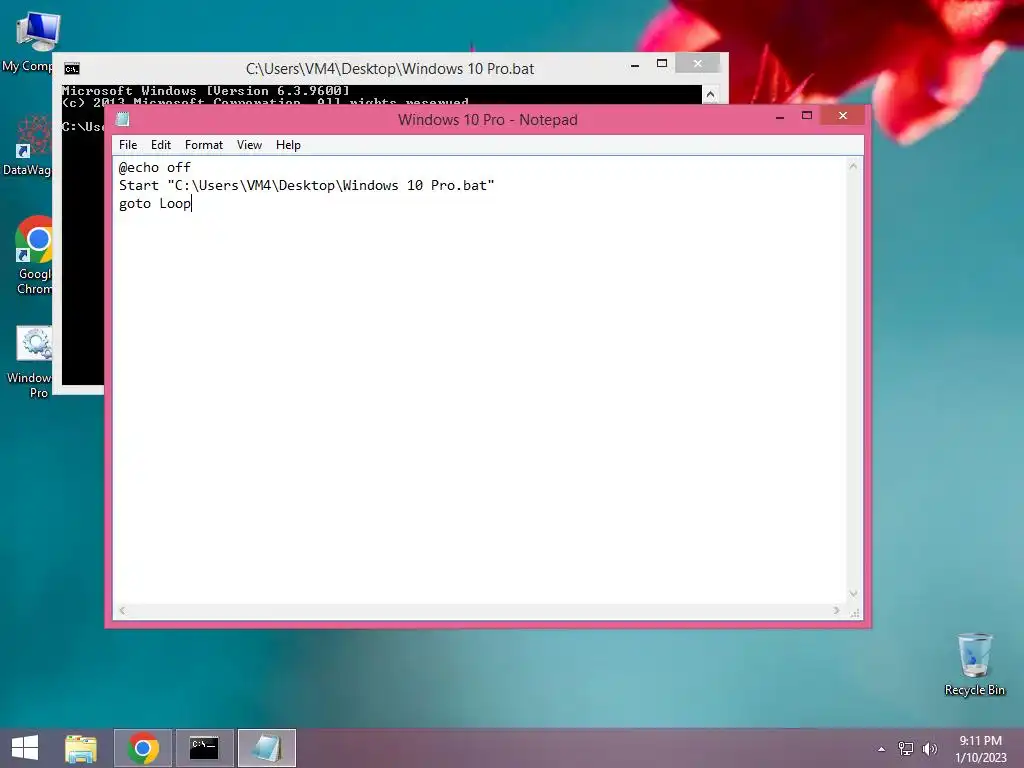Click the command prompt title bar icon
This screenshot has height=768, width=1024.
click(72, 69)
